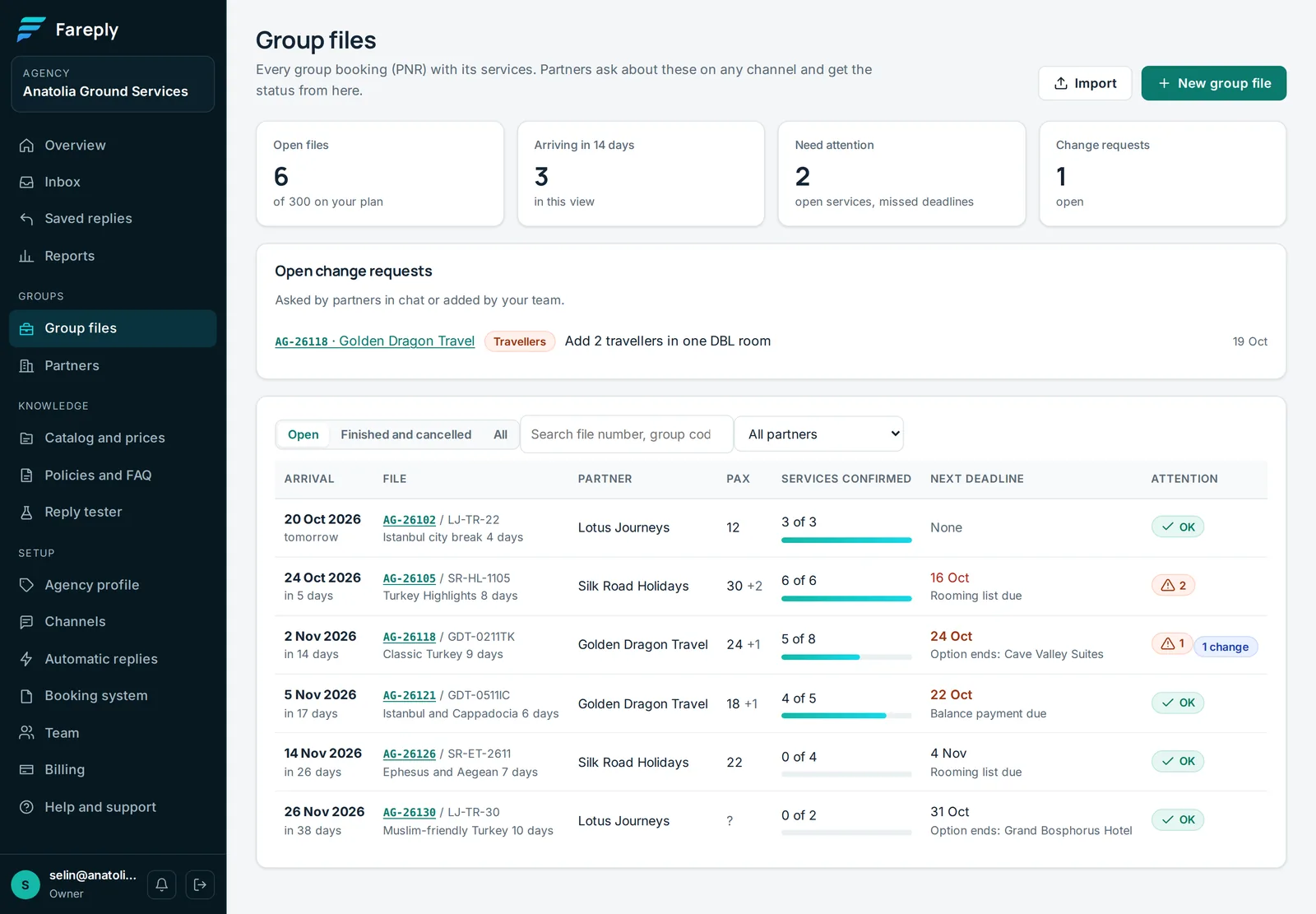
Task: Click the Automatic replies lightning icon
Action: (x=26, y=659)
